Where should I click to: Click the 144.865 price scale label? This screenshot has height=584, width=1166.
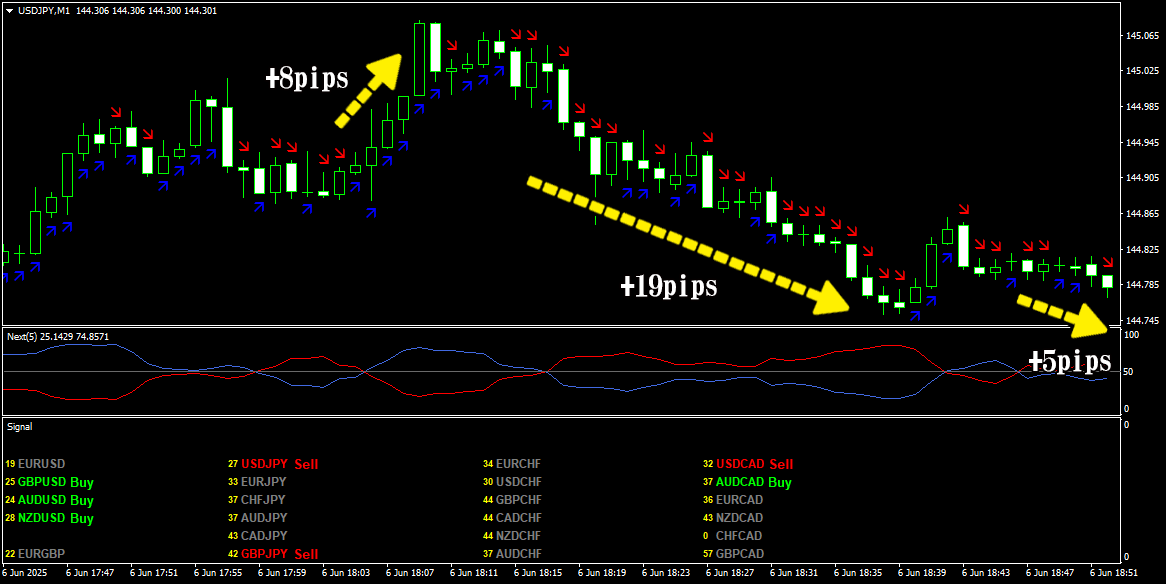[x=1142, y=214]
